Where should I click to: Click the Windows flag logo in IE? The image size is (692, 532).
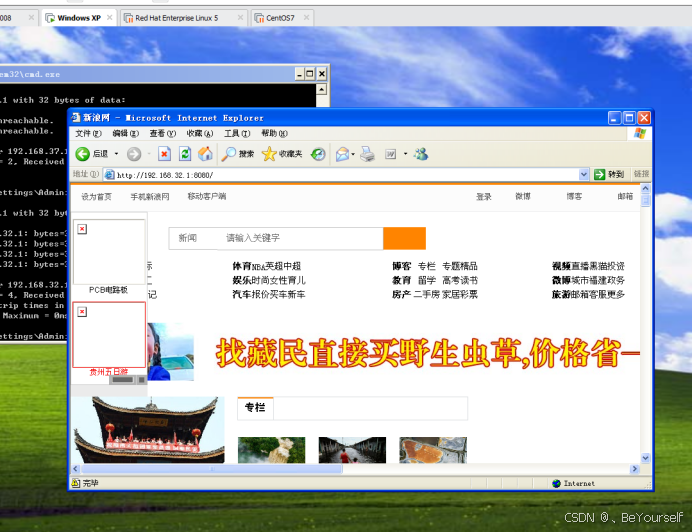click(x=640, y=133)
